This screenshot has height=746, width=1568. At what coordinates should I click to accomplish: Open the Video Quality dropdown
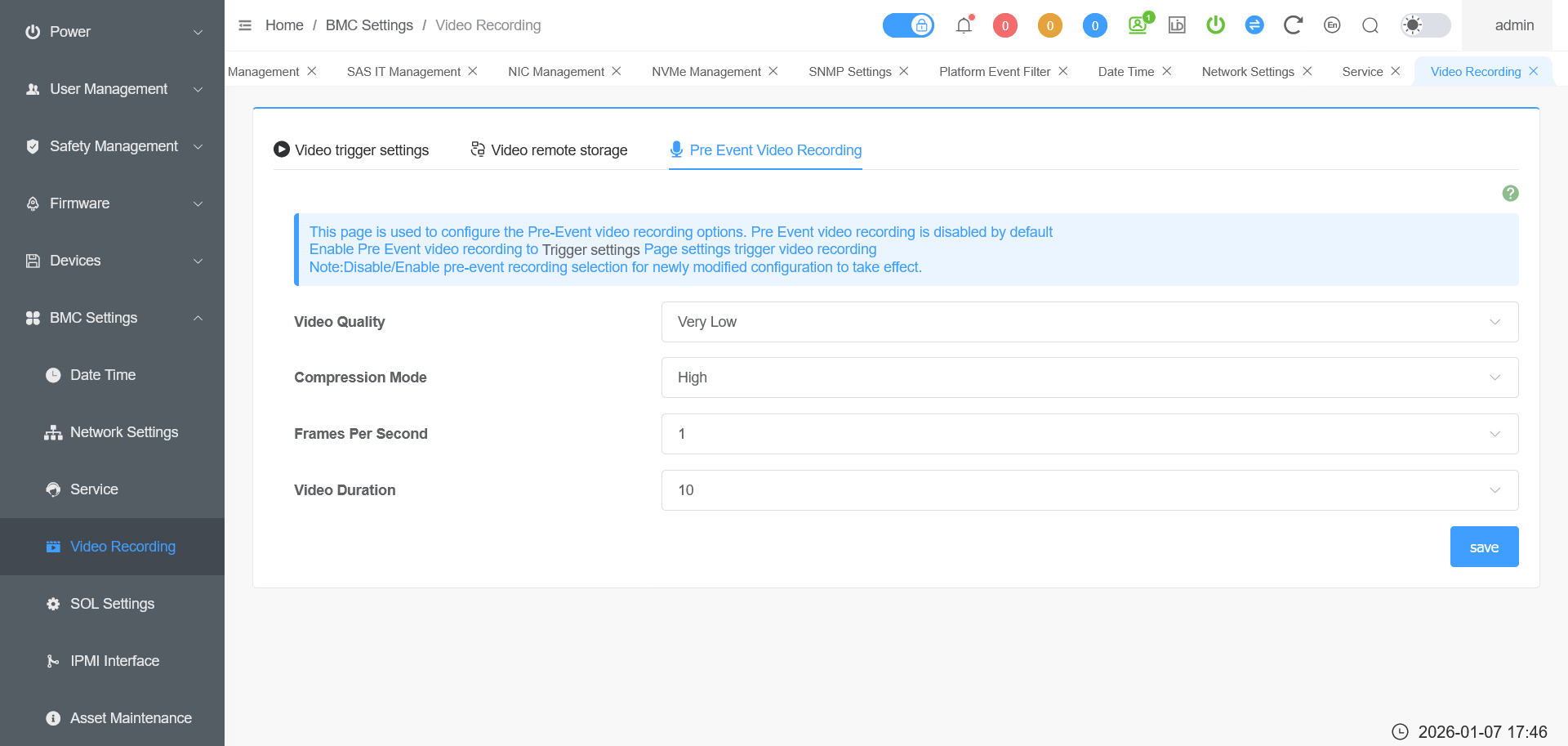click(1089, 322)
